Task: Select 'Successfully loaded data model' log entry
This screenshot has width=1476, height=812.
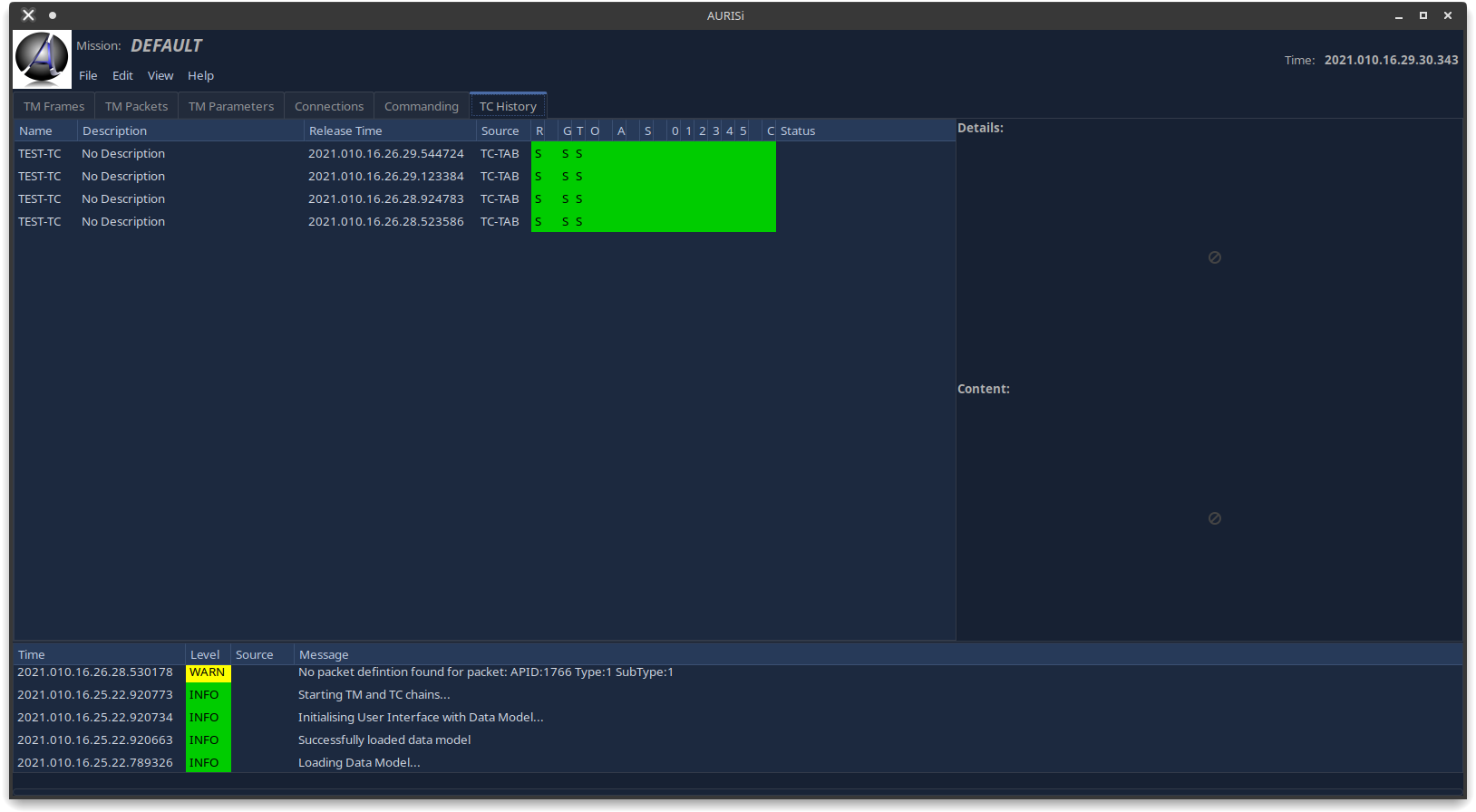Action: [384, 740]
